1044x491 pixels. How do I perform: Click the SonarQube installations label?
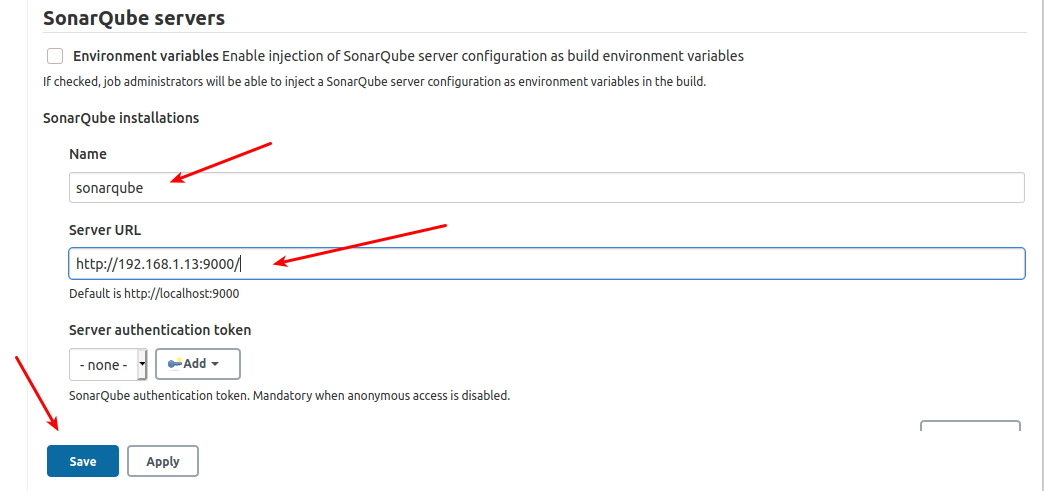coord(121,118)
